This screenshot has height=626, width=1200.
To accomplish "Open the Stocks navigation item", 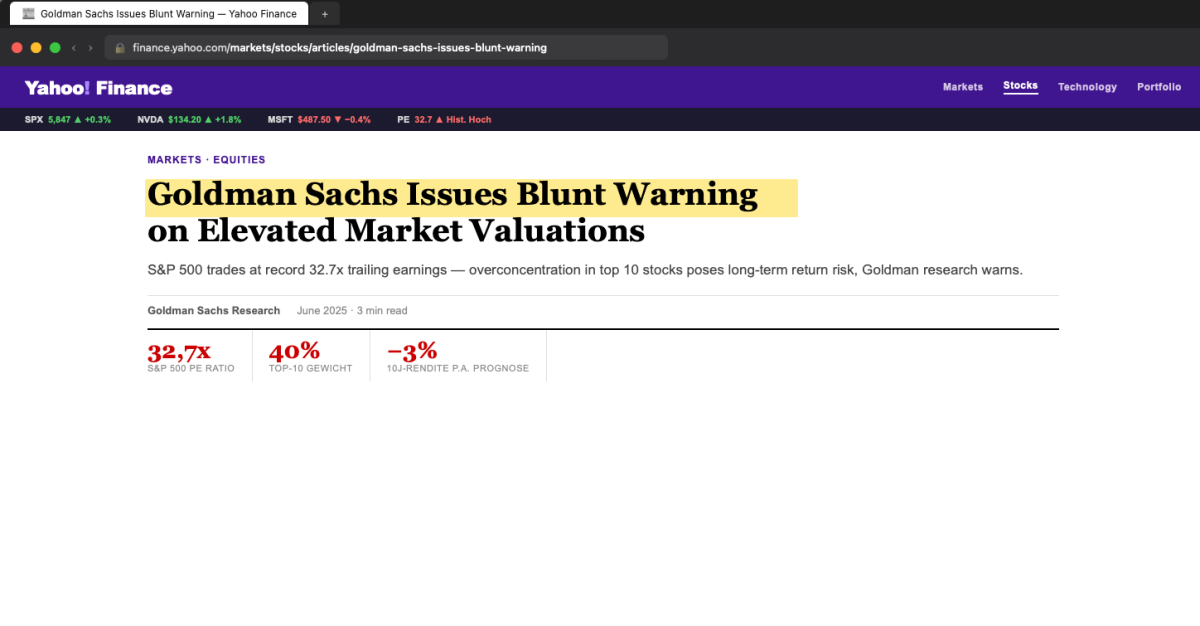I will 1021,86.
